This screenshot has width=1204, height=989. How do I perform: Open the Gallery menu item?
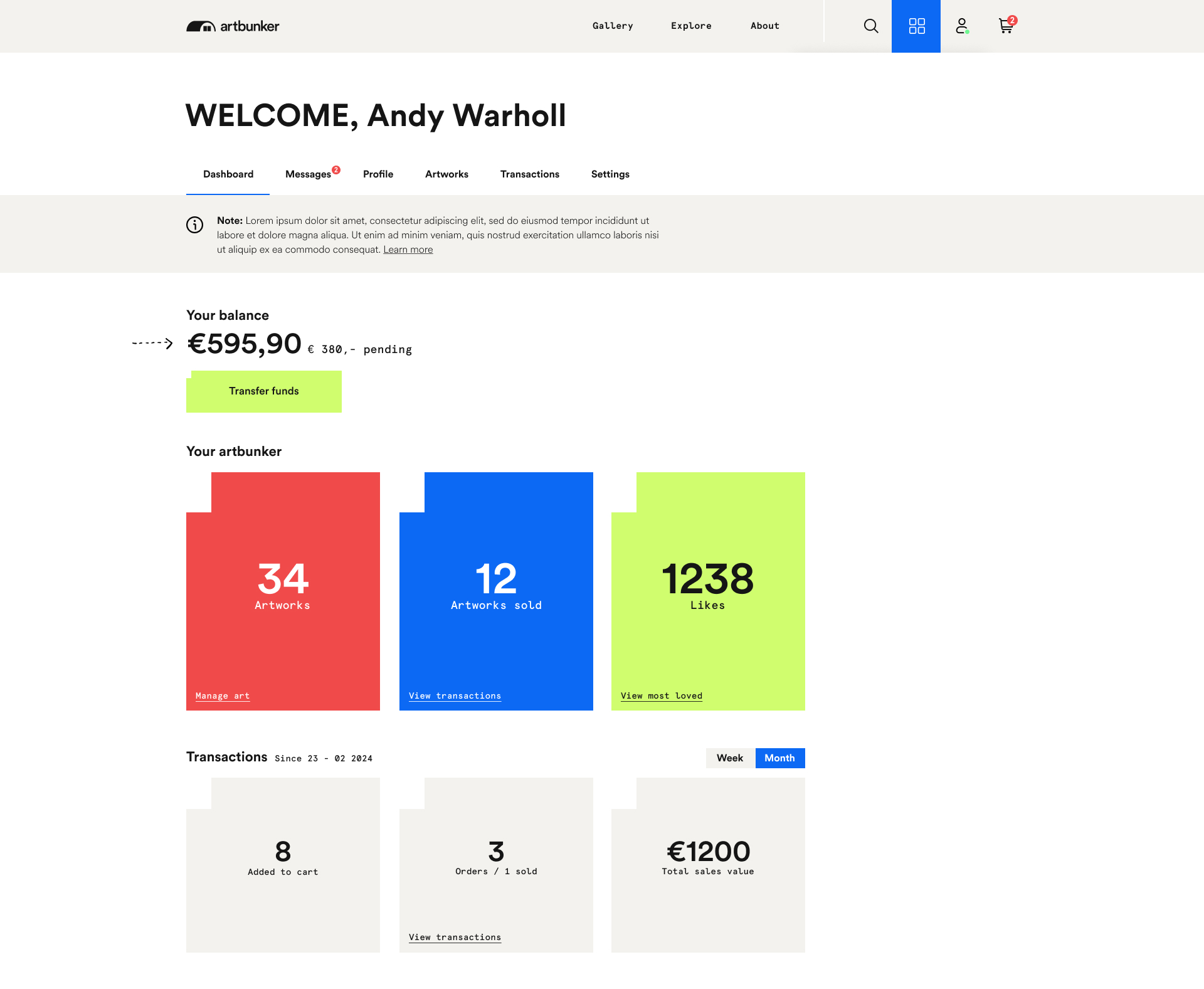pos(613,26)
